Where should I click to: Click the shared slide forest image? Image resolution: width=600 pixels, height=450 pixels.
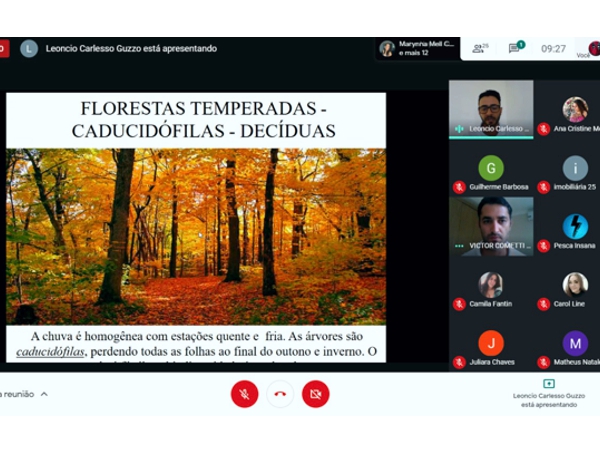click(x=196, y=236)
